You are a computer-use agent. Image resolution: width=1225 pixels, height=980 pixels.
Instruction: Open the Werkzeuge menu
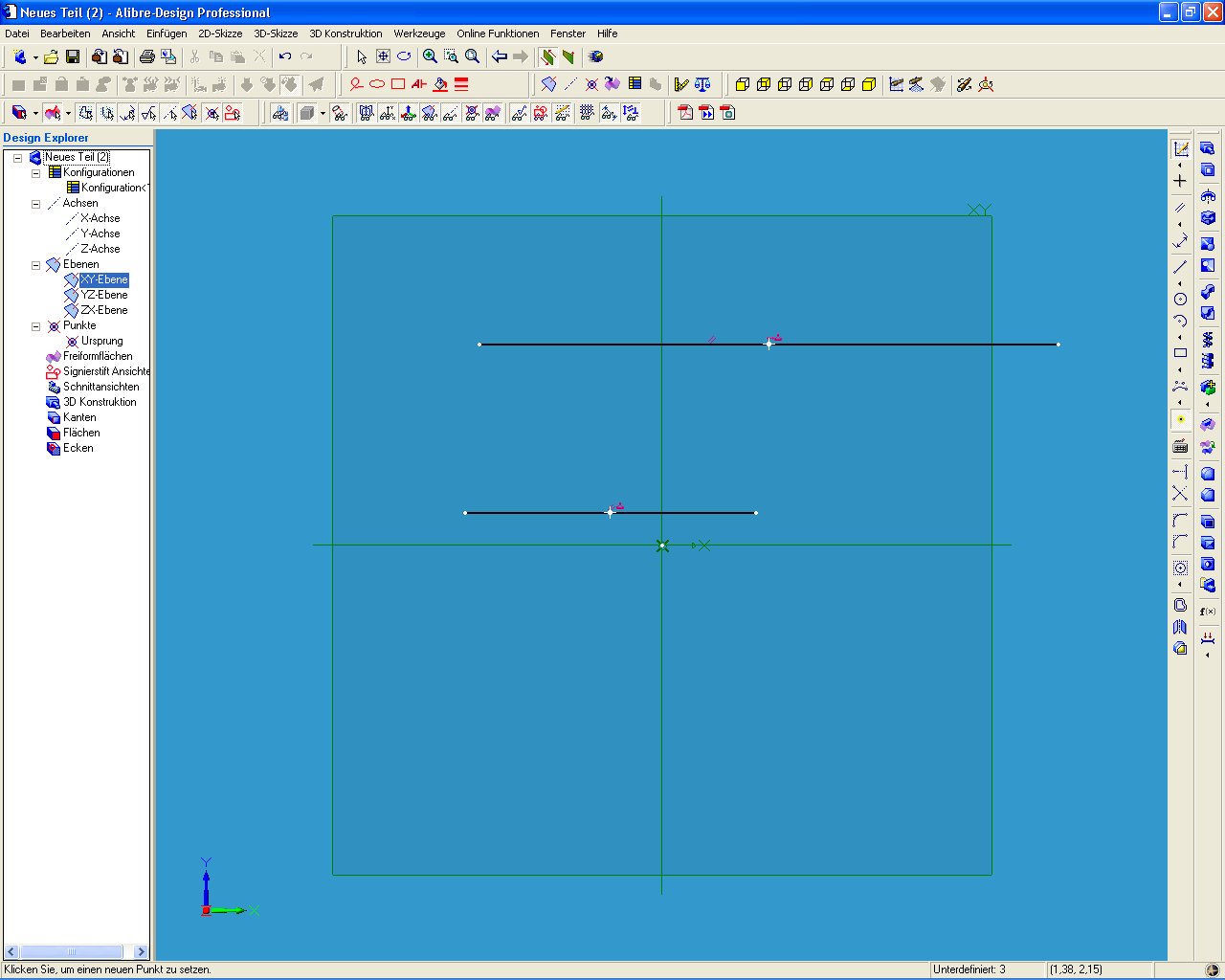click(x=419, y=33)
